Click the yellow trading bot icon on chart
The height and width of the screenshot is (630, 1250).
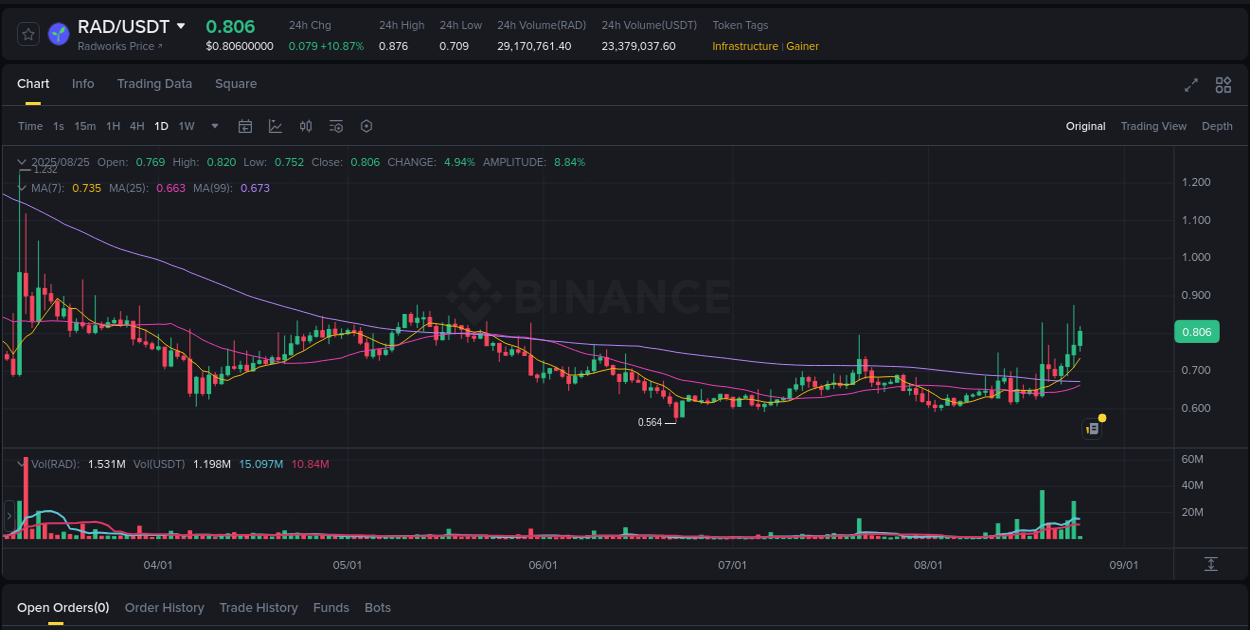[x=1092, y=428]
